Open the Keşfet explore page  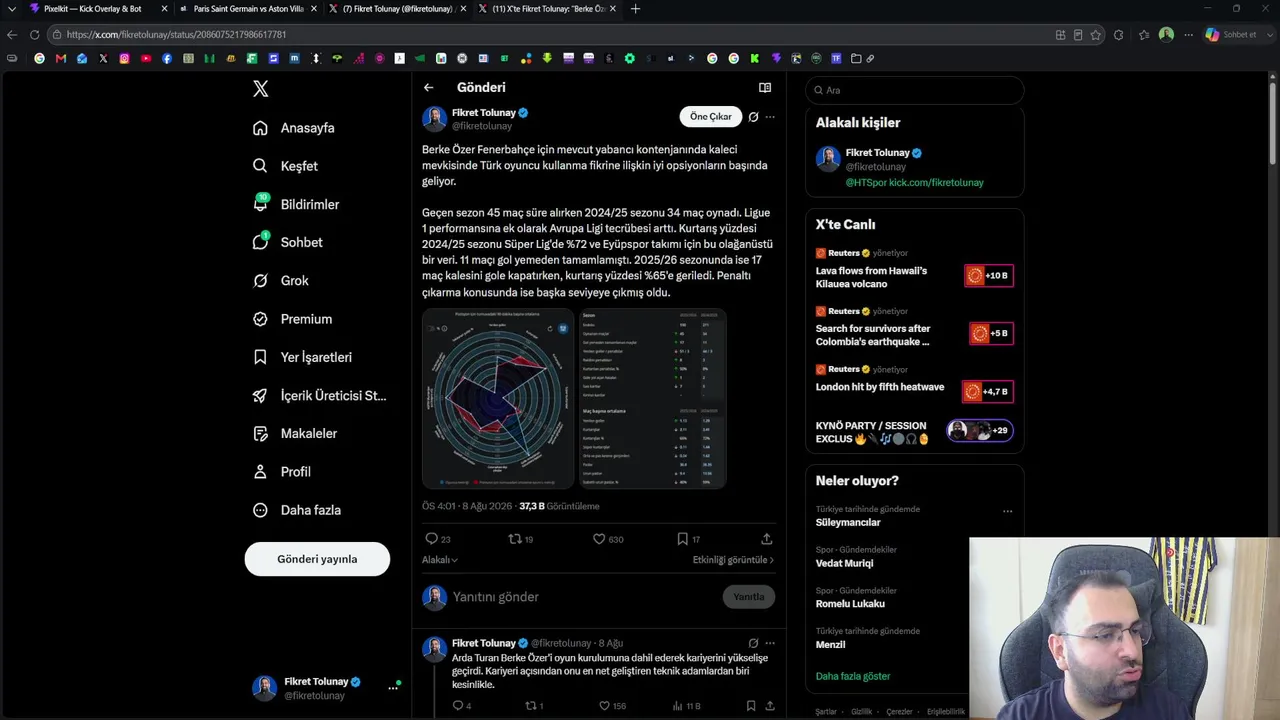(286, 166)
